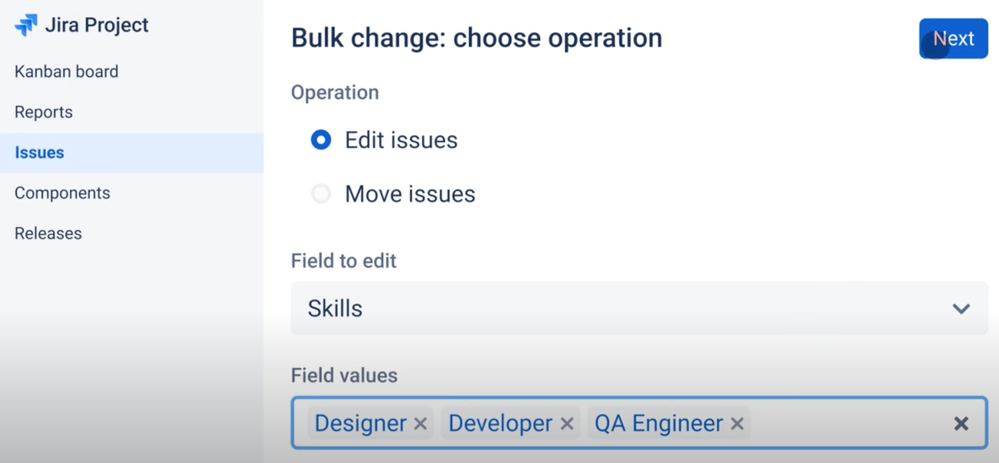The height and width of the screenshot is (463, 999).
Task: Remove the QA Engineer tag
Action: click(737, 424)
